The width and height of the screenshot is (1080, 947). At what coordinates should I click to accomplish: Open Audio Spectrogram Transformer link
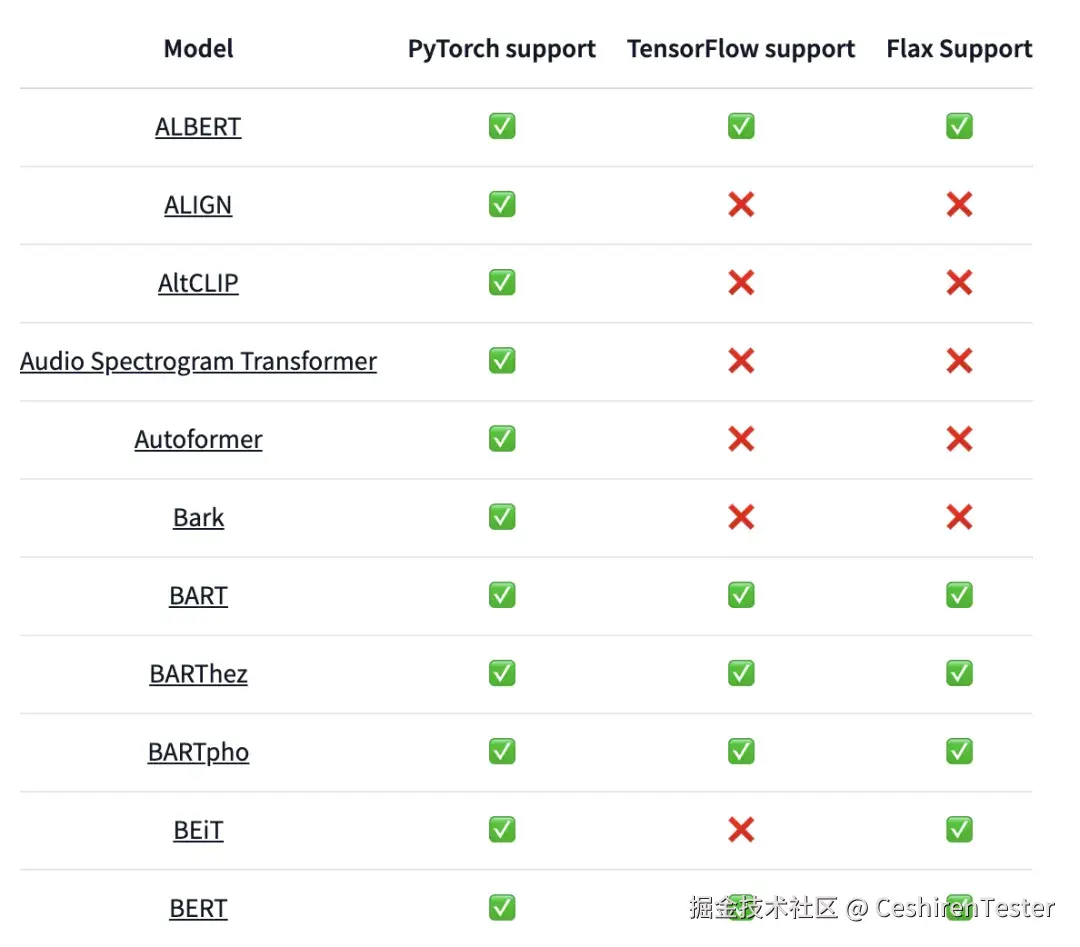[x=198, y=361]
